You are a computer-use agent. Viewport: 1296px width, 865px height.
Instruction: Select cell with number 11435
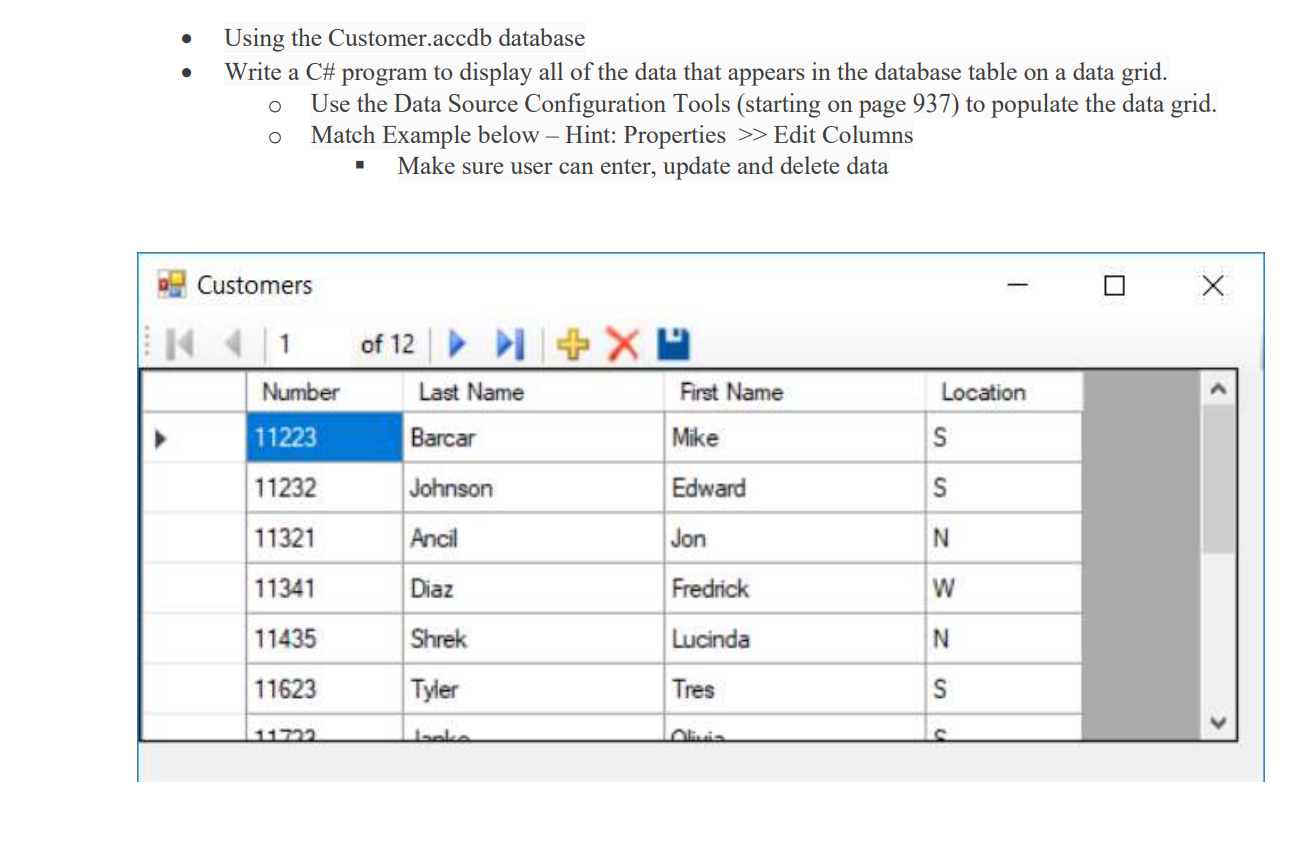324,638
